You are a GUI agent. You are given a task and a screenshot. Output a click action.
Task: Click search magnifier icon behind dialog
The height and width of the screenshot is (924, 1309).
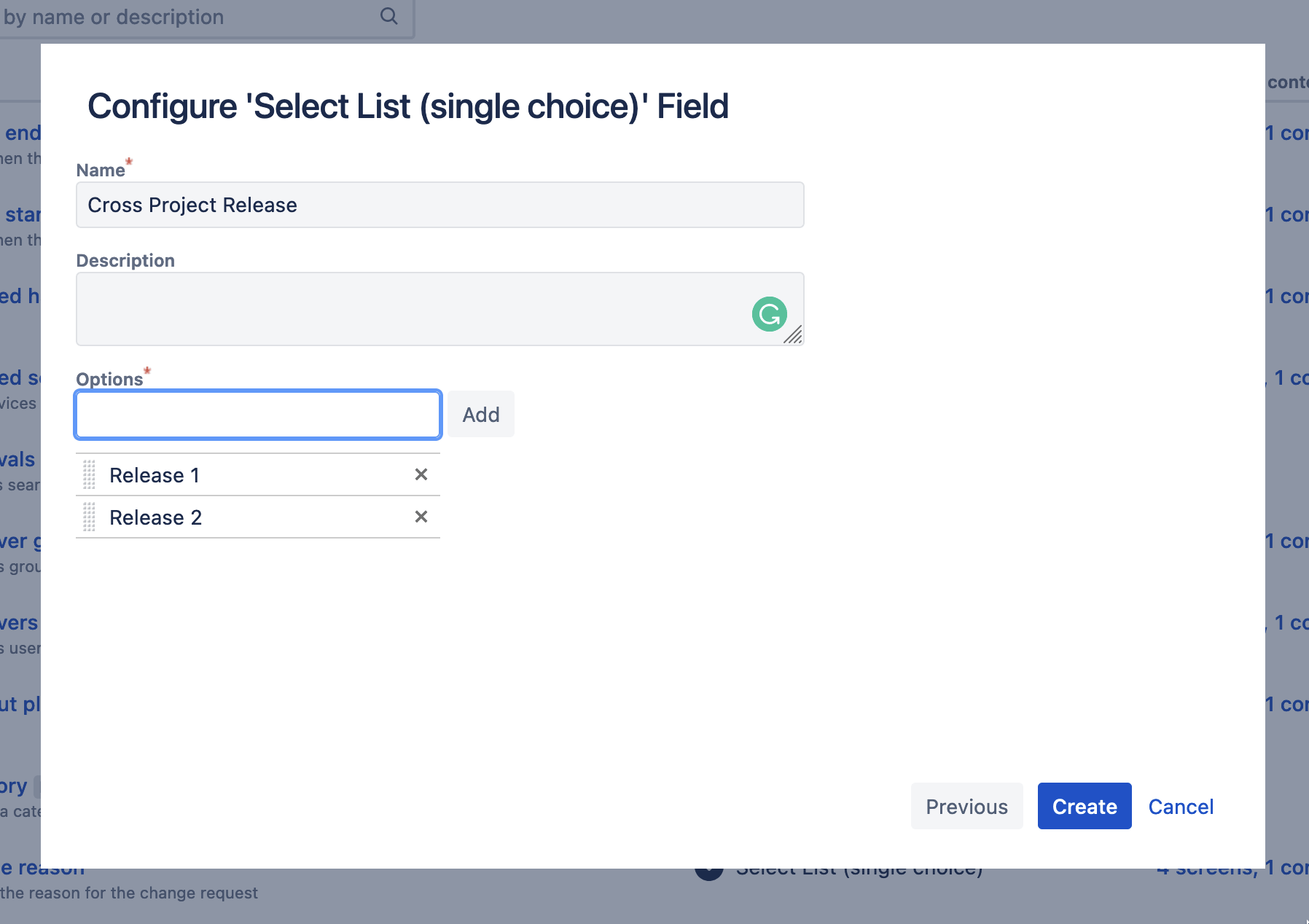pos(389,16)
